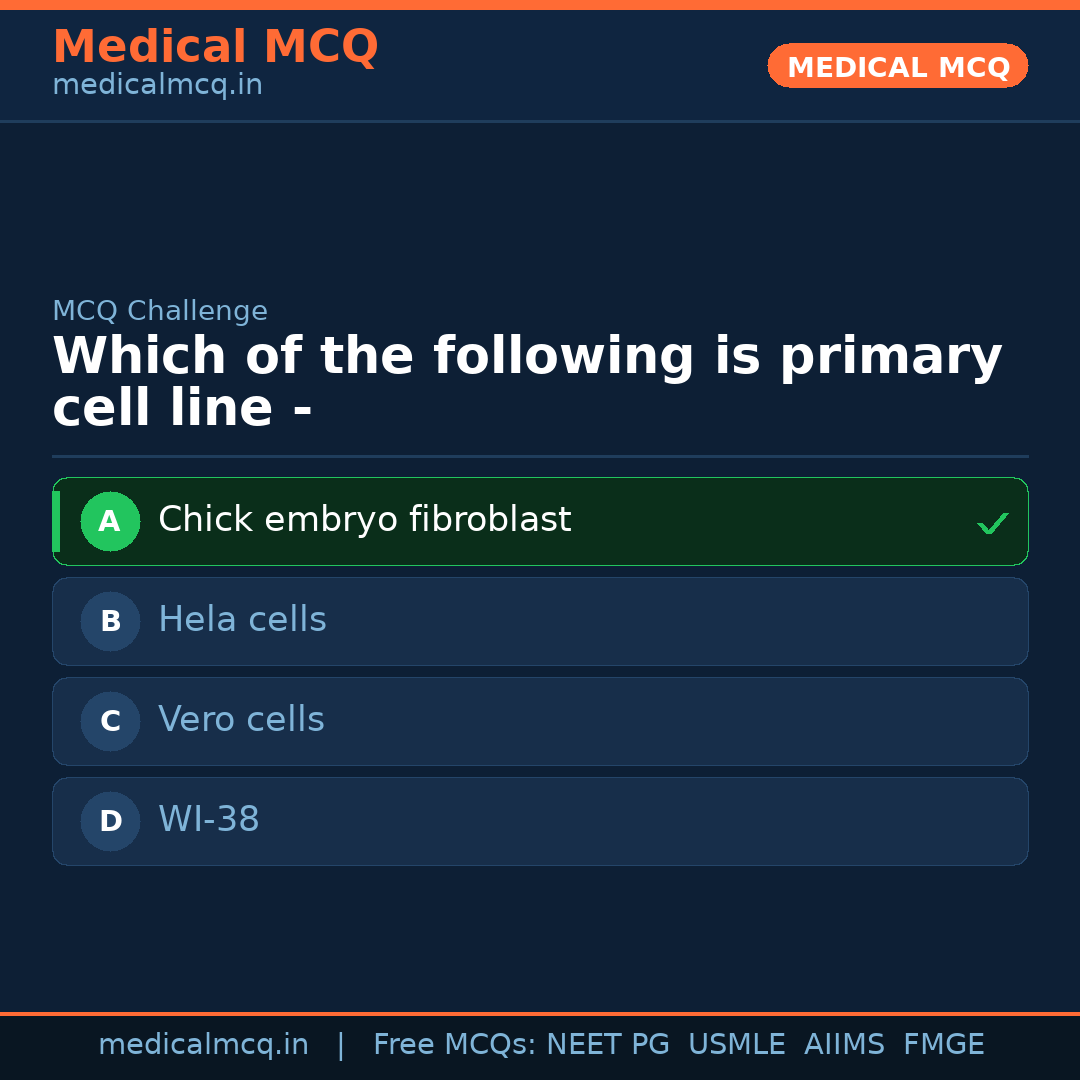Click the Medical MCQ logo text

tap(215, 46)
